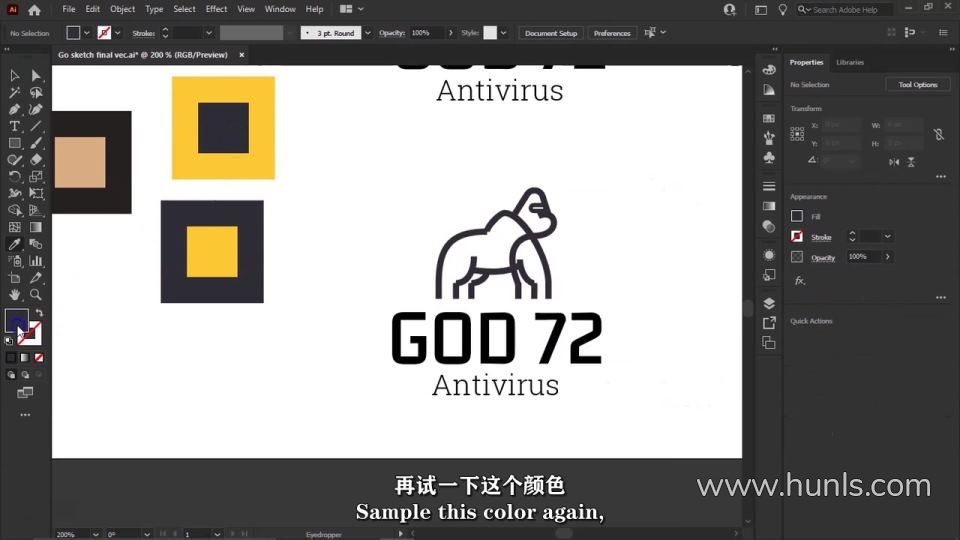Change the screen mode
This screenshot has width=960, height=540.
(x=25, y=392)
